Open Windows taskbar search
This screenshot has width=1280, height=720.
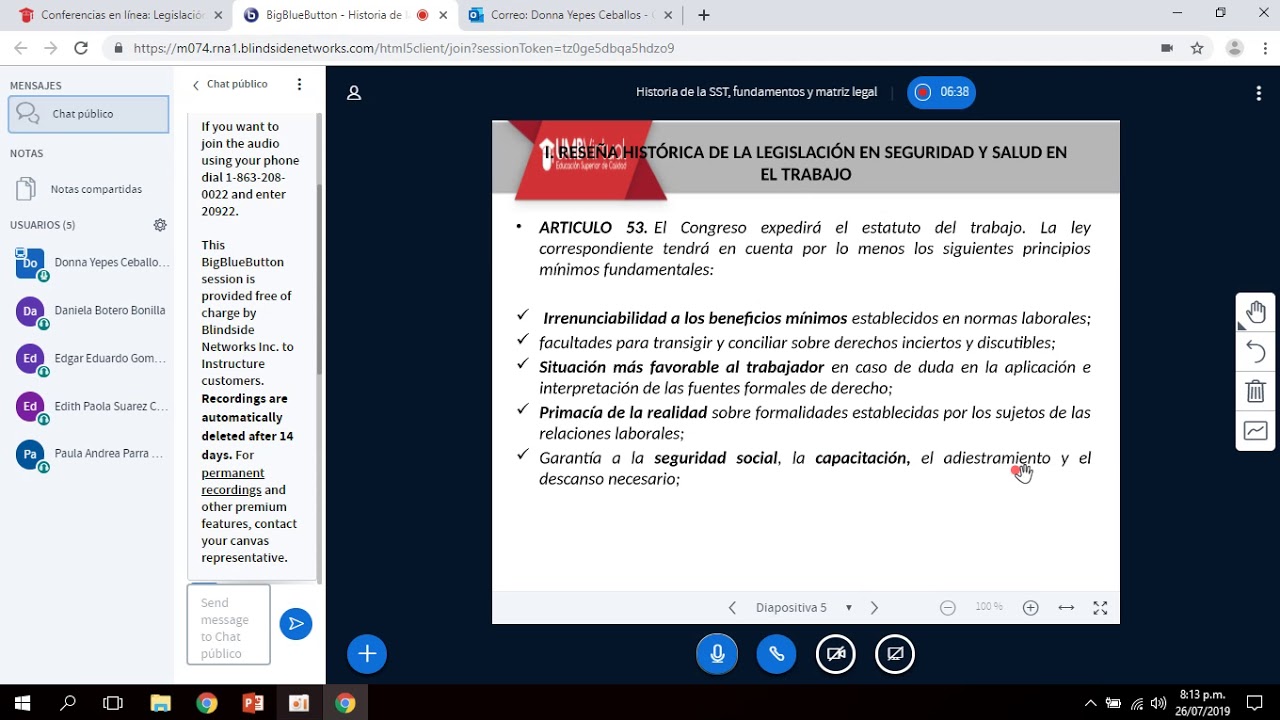click(x=68, y=703)
